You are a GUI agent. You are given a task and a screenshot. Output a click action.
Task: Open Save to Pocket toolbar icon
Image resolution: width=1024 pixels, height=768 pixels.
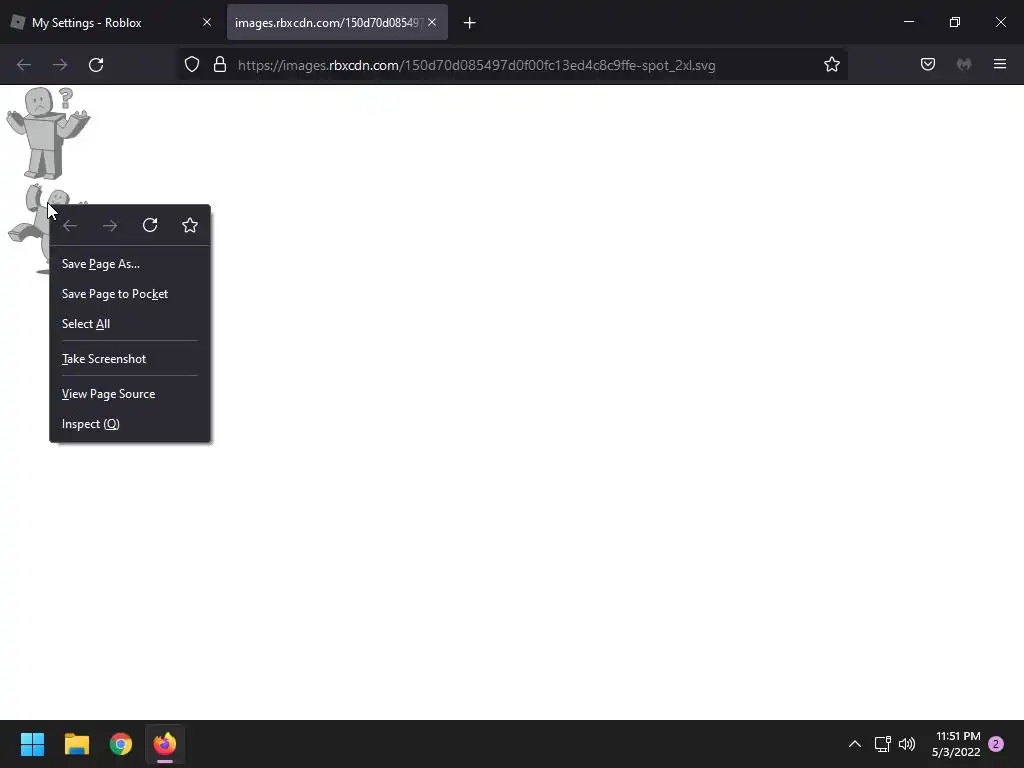coord(928,64)
